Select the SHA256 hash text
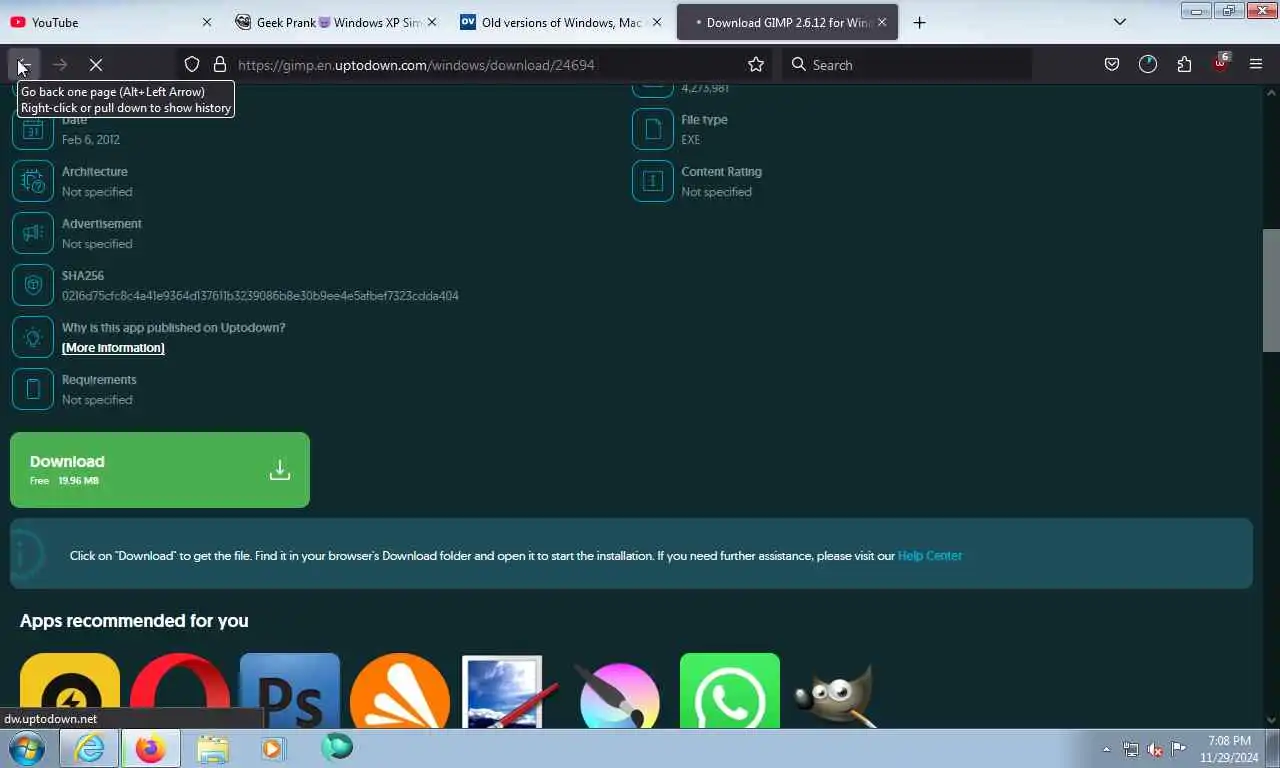This screenshot has width=1280, height=768. [260, 296]
